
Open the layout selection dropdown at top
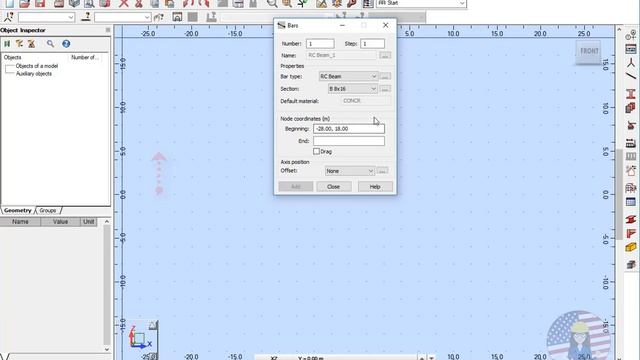coord(421,3)
